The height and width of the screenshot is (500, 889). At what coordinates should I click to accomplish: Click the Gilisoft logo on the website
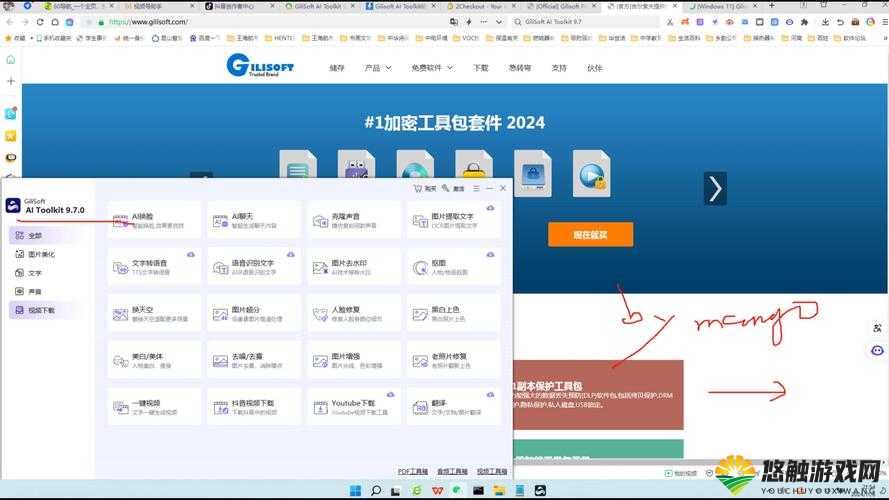(260, 65)
